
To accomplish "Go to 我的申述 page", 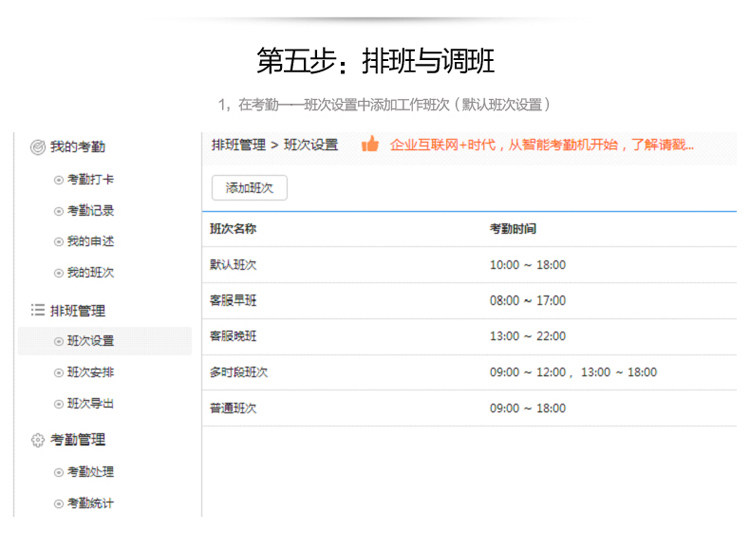I will click(x=90, y=241).
